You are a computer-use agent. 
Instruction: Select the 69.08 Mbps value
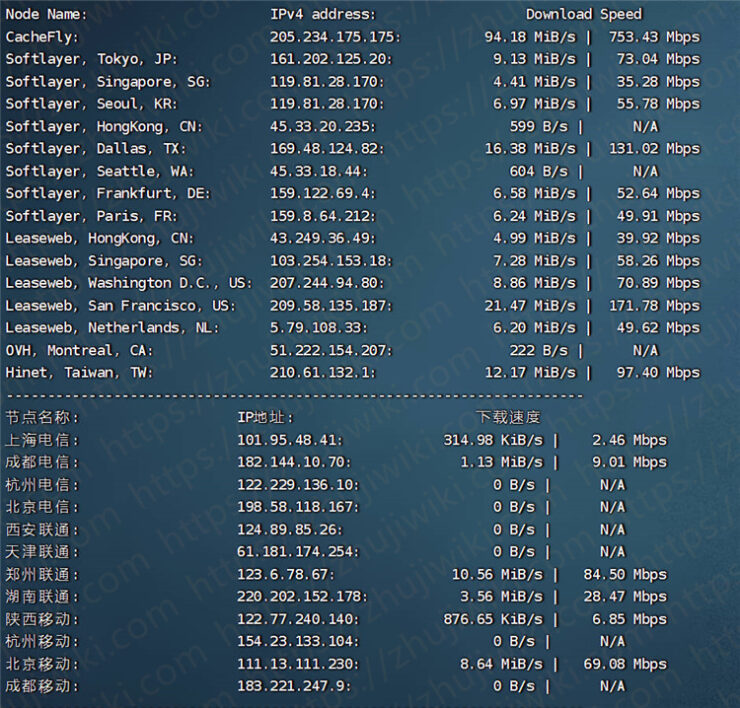coord(625,664)
